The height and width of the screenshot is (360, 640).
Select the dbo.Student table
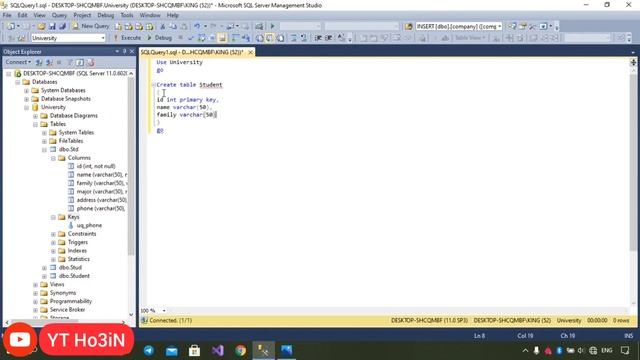click(74, 276)
